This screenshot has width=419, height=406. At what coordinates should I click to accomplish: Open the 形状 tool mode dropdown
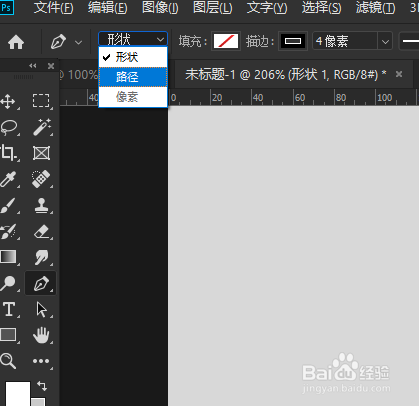[x=133, y=40]
